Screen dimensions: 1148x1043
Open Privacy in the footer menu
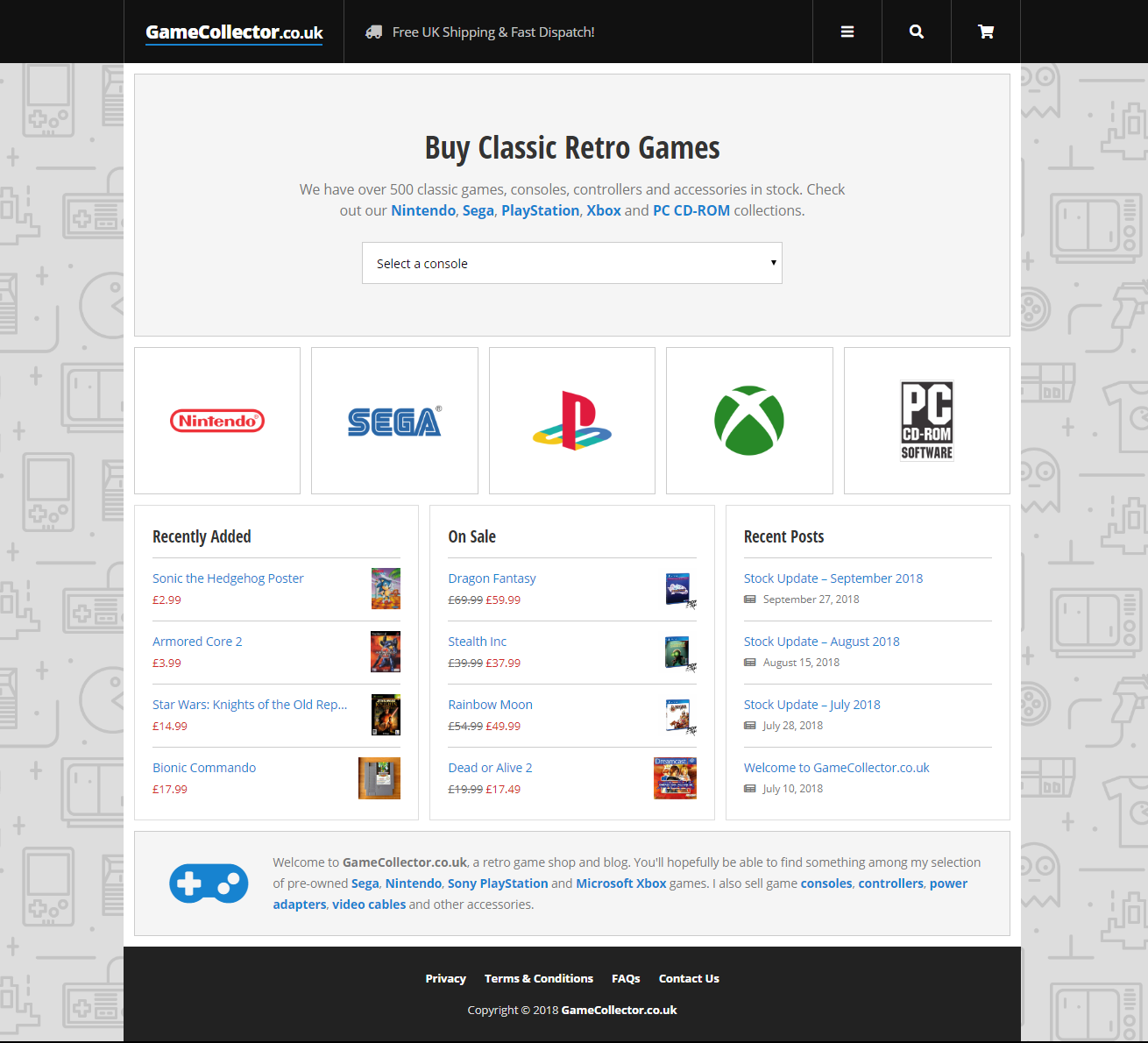coord(445,978)
